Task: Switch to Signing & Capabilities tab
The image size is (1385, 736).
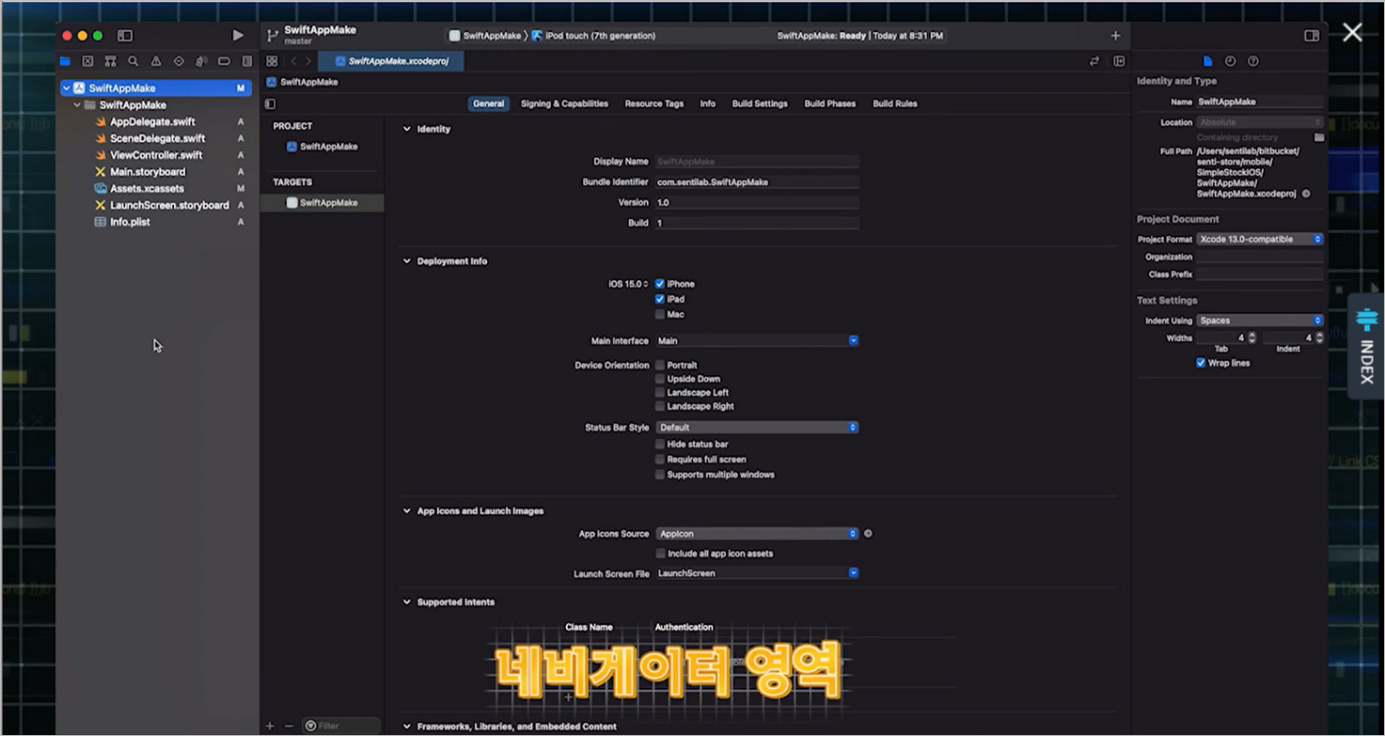Action: point(564,104)
